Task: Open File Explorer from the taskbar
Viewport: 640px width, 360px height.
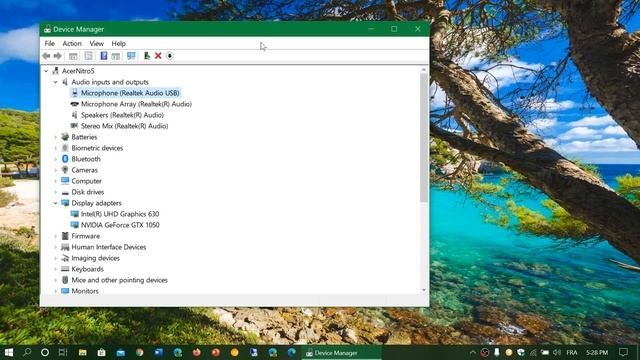Action: pyautogui.click(x=82, y=352)
